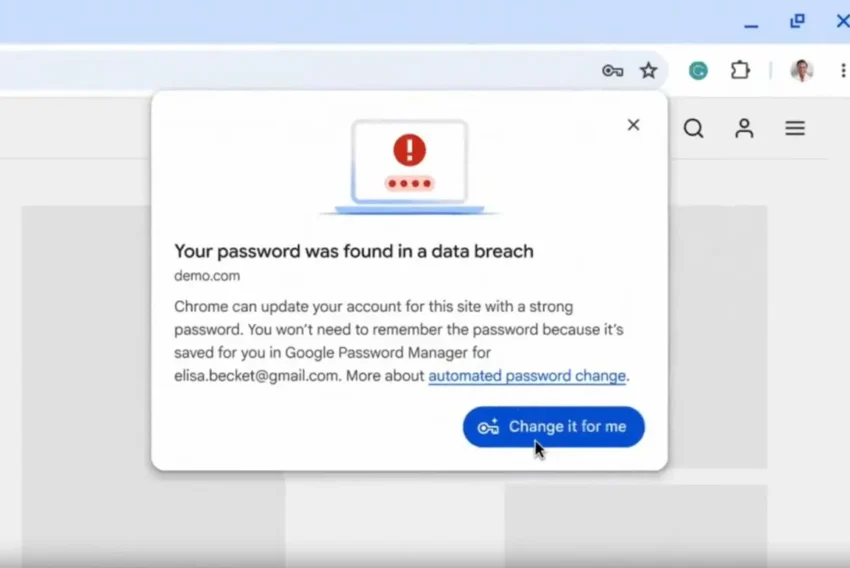850x568 pixels.
Task: Click the Change it for me button
Action: 553,427
